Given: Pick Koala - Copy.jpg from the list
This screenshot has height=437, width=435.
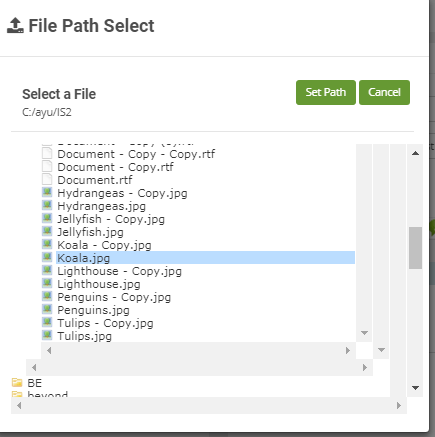Looking at the screenshot, I should coord(104,245).
